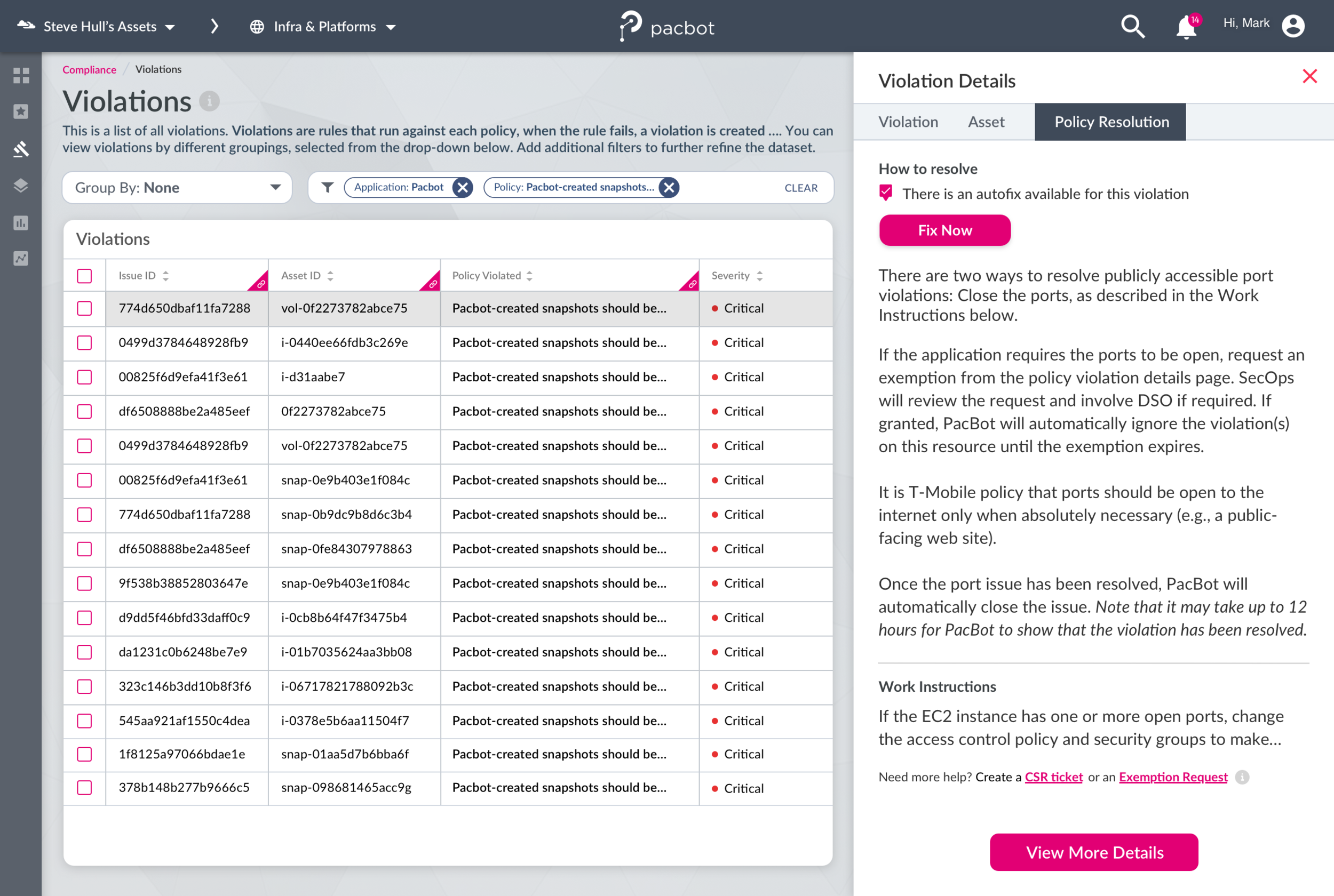The width and height of the screenshot is (1334, 896).
Task: Click the link icon on Issue ID column
Action: [x=260, y=283]
